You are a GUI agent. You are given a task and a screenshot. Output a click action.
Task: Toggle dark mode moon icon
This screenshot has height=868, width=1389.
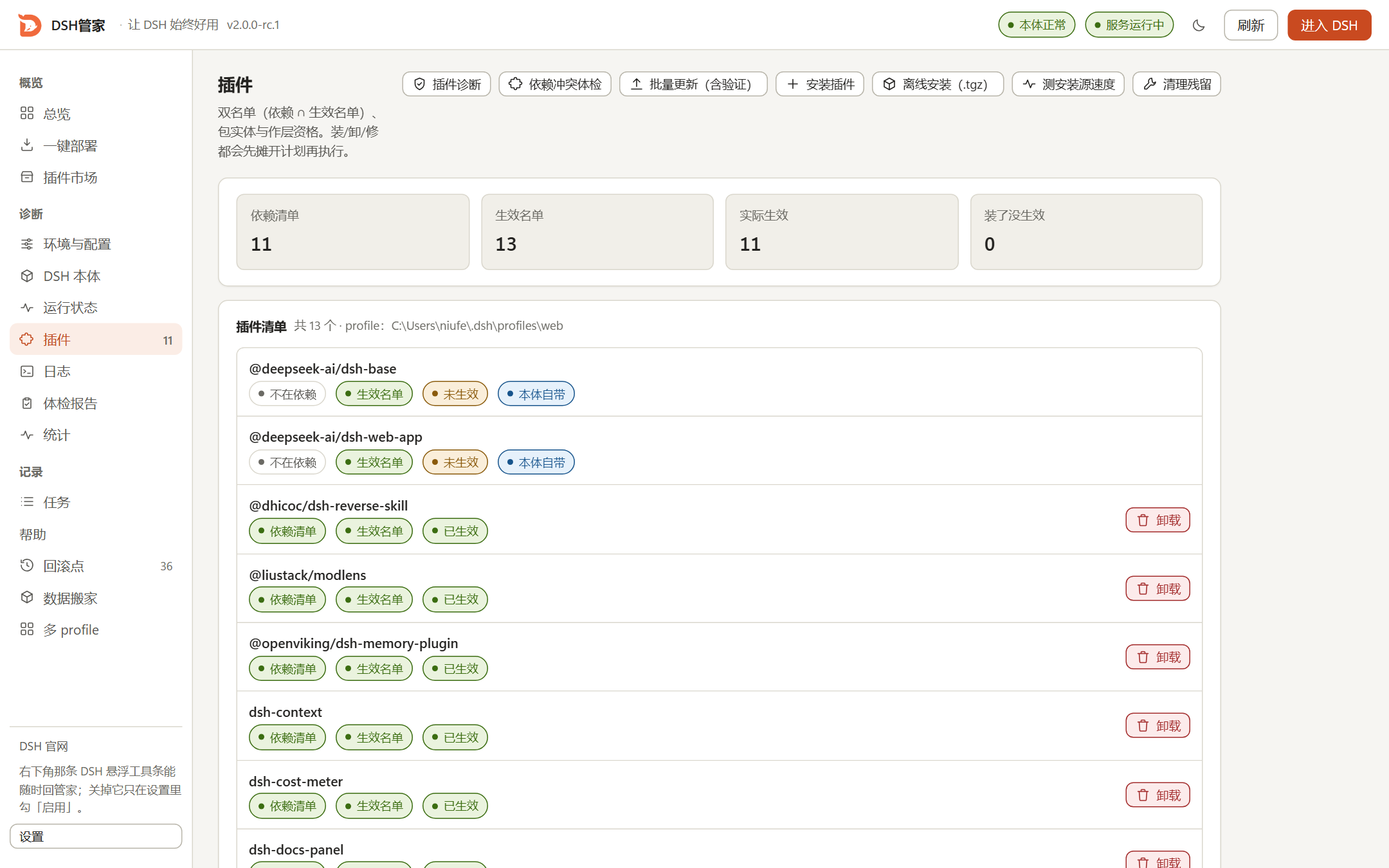pos(1198,25)
